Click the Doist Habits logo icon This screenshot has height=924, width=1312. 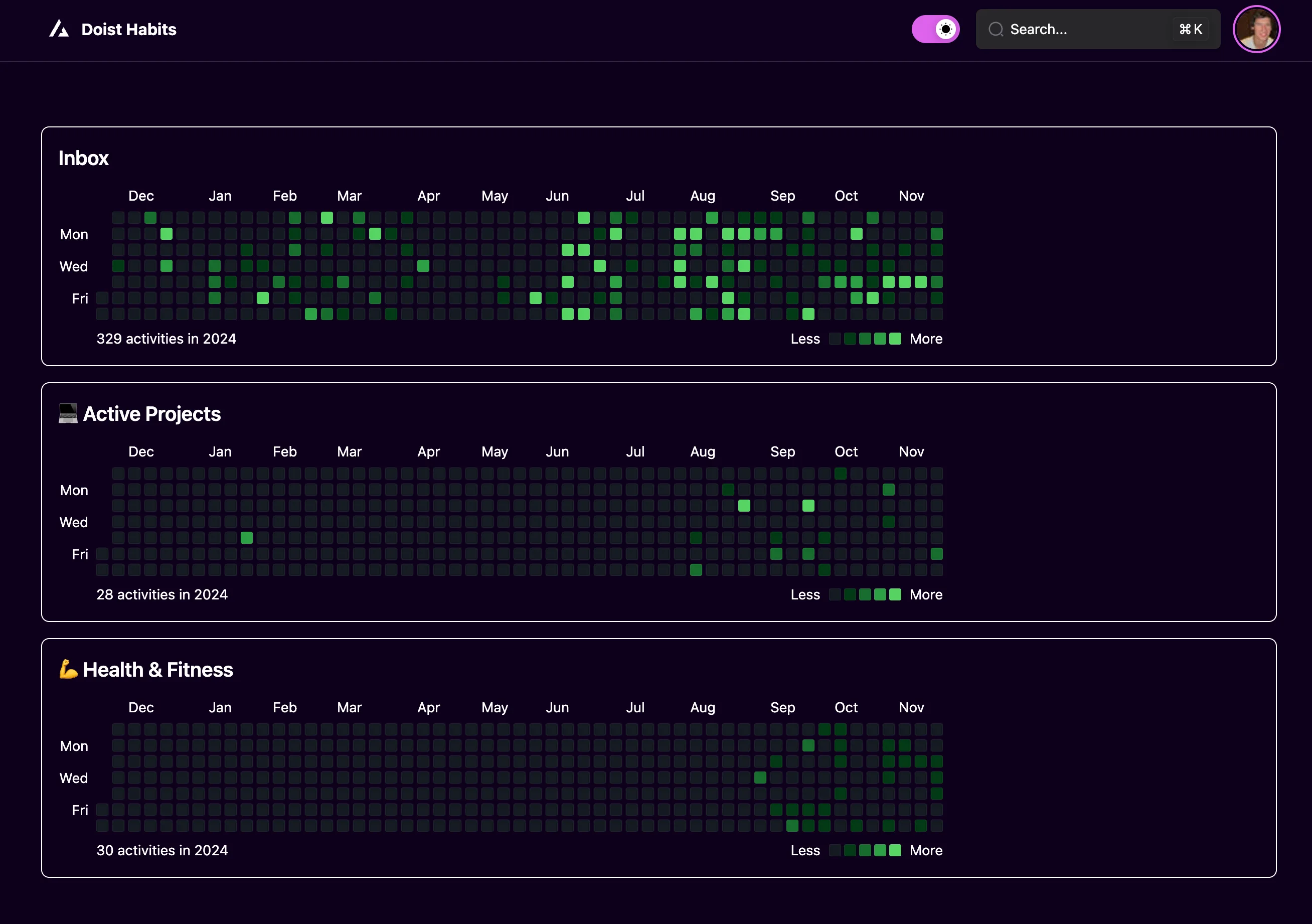[x=59, y=29]
